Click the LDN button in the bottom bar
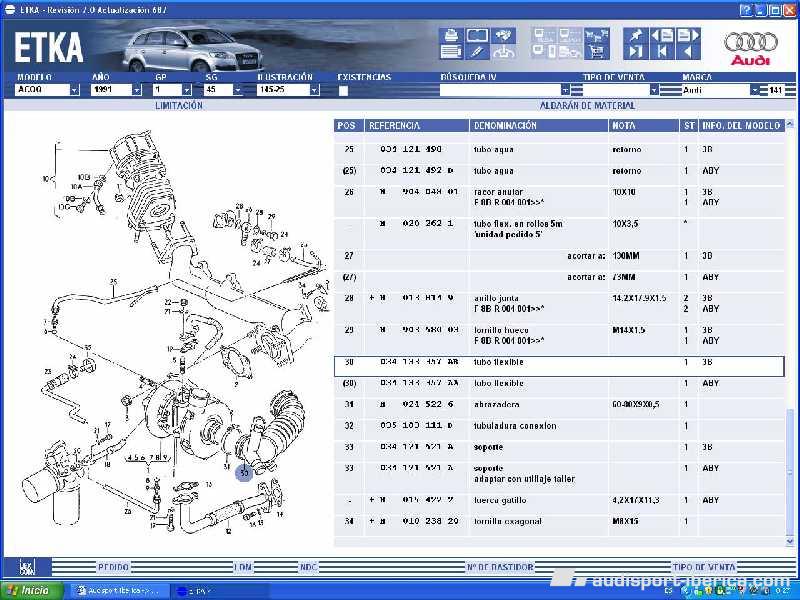Image resolution: width=800 pixels, height=600 pixels. 243,567
